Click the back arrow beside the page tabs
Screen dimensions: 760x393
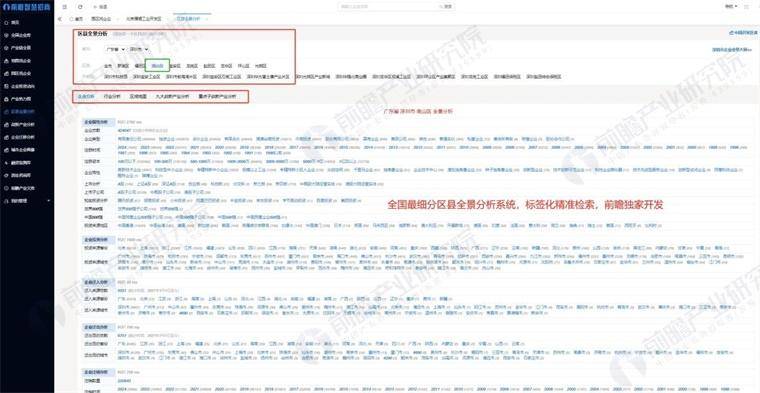(x=60, y=19)
